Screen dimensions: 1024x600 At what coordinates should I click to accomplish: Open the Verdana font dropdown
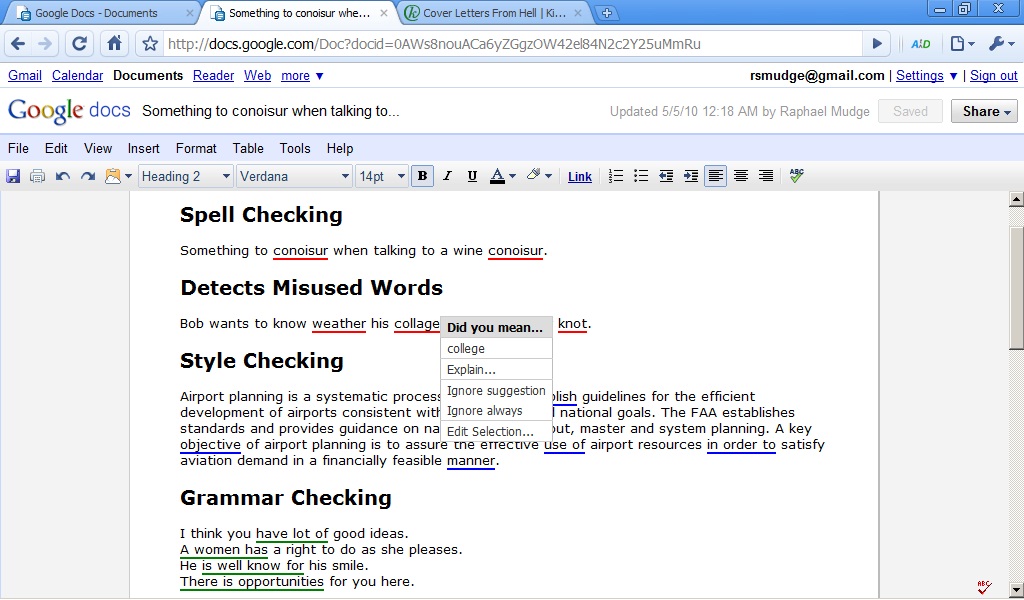point(294,176)
